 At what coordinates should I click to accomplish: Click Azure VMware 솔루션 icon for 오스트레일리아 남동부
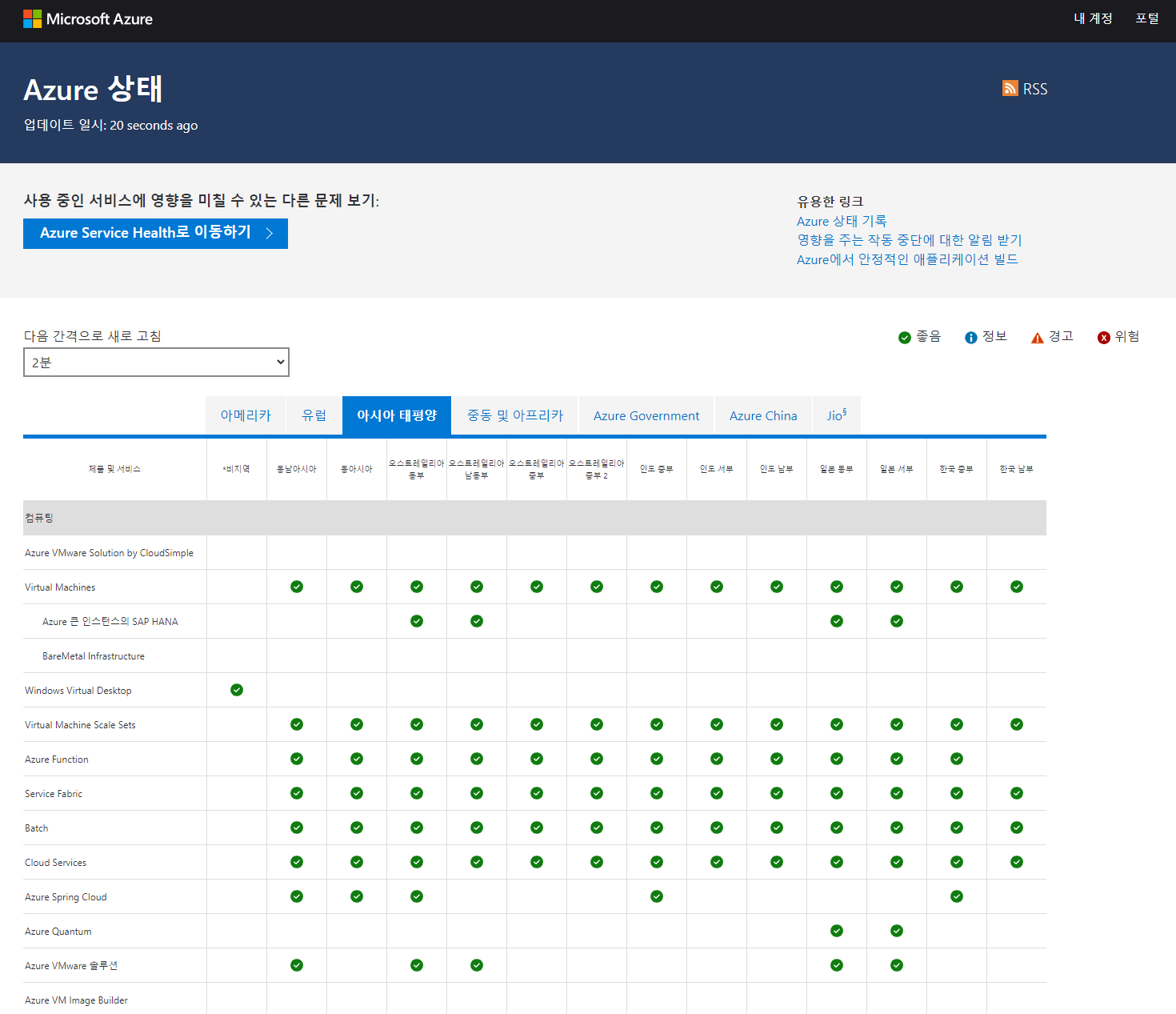[477, 965]
